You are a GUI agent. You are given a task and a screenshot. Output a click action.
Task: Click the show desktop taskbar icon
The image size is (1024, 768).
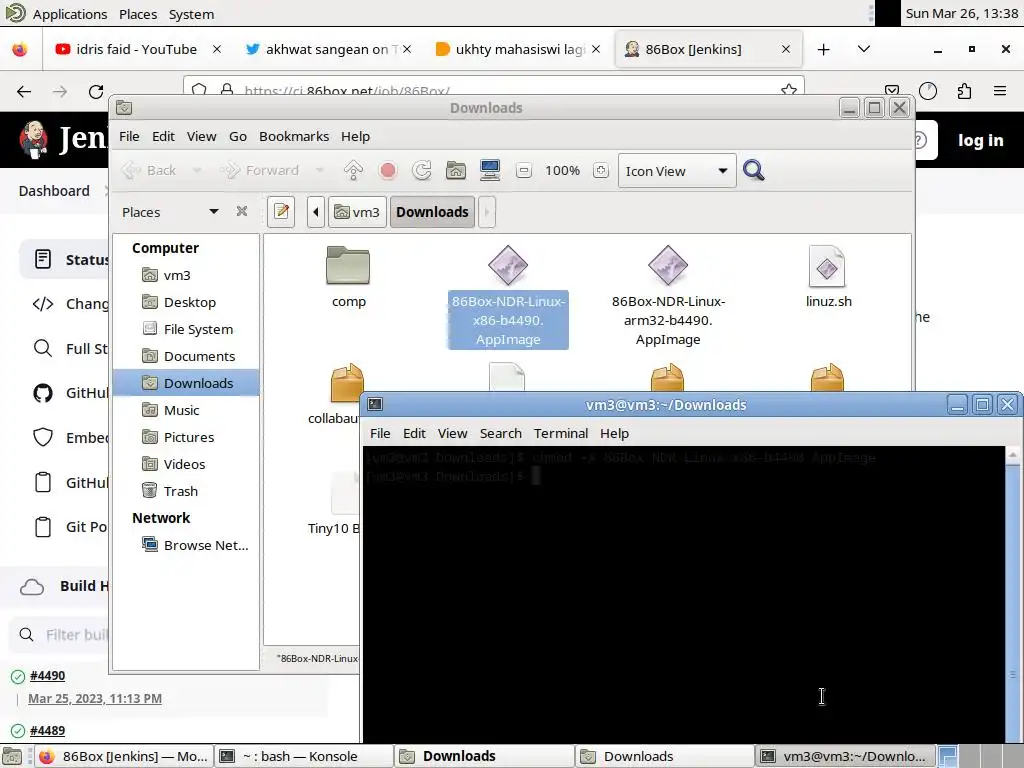(13, 756)
